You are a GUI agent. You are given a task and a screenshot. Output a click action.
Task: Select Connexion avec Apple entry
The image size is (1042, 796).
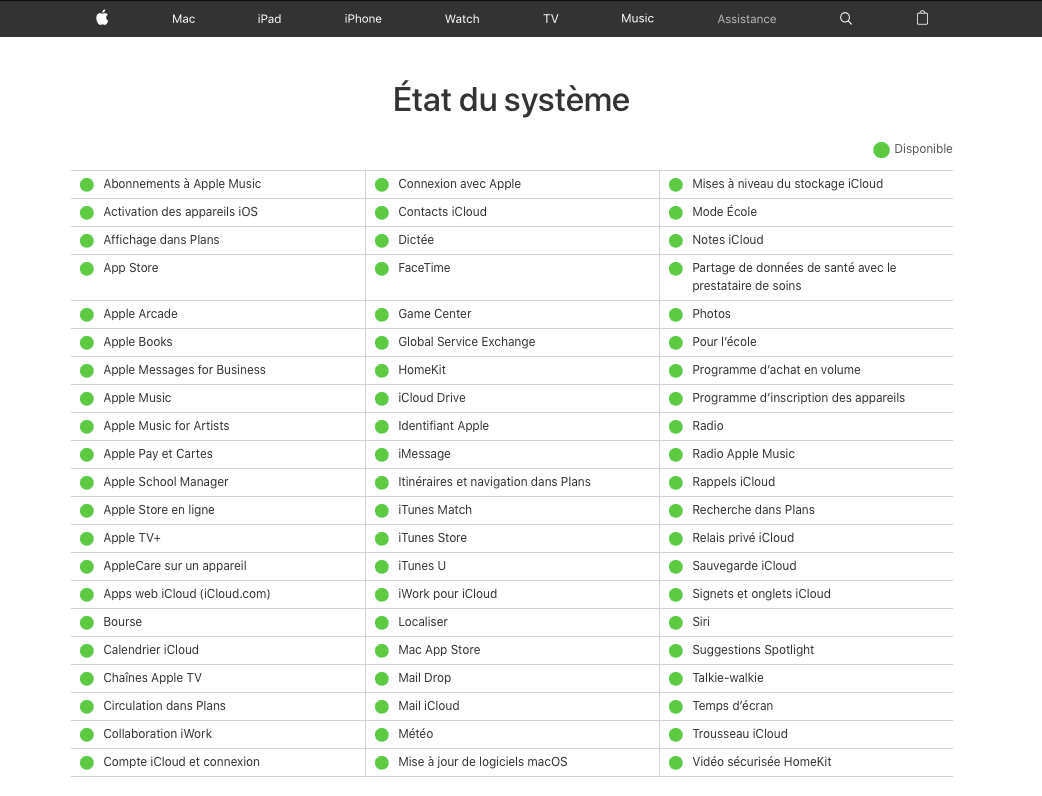459,184
